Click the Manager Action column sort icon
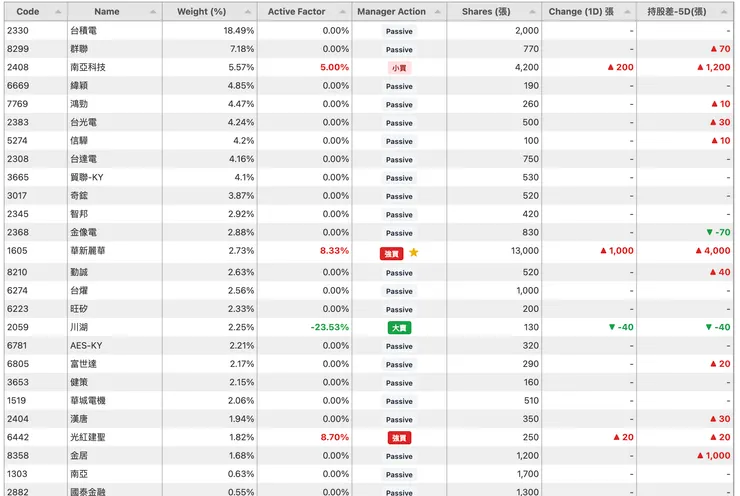 click(x=436, y=12)
